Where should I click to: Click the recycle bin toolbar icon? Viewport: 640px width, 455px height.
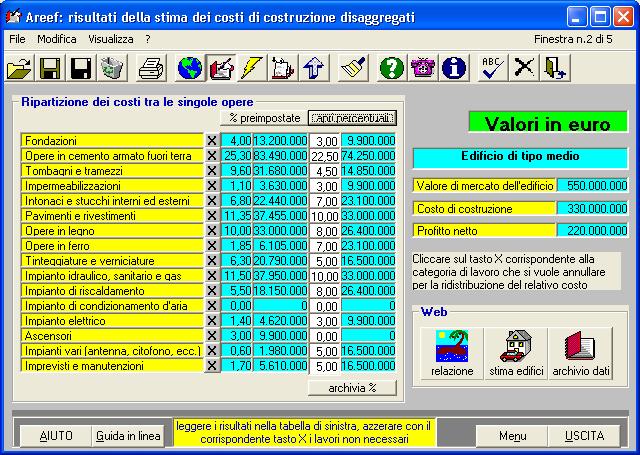(x=112, y=68)
